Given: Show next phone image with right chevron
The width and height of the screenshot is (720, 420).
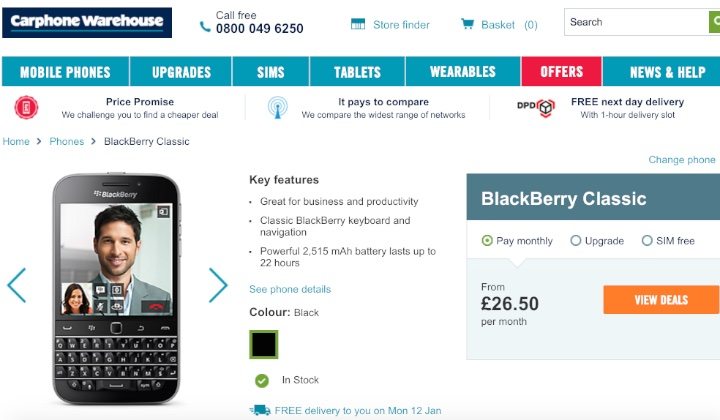Looking at the screenshot, I should (x=218, y=285).
